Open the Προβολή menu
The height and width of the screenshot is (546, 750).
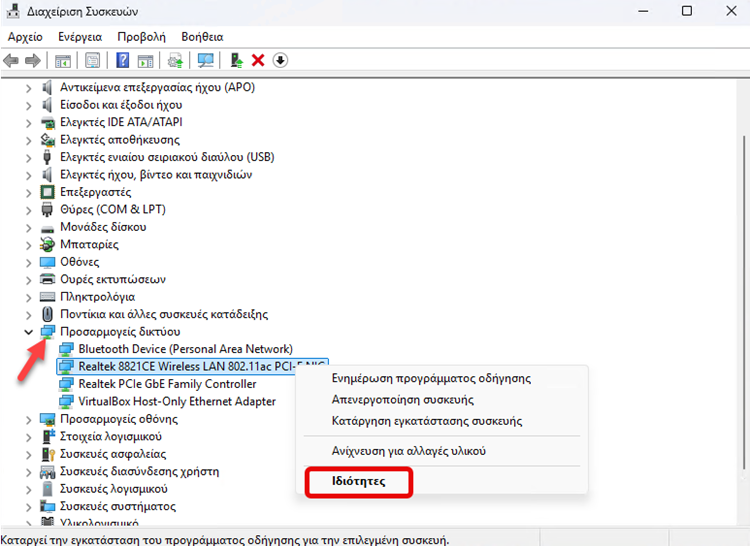(140, 36)
